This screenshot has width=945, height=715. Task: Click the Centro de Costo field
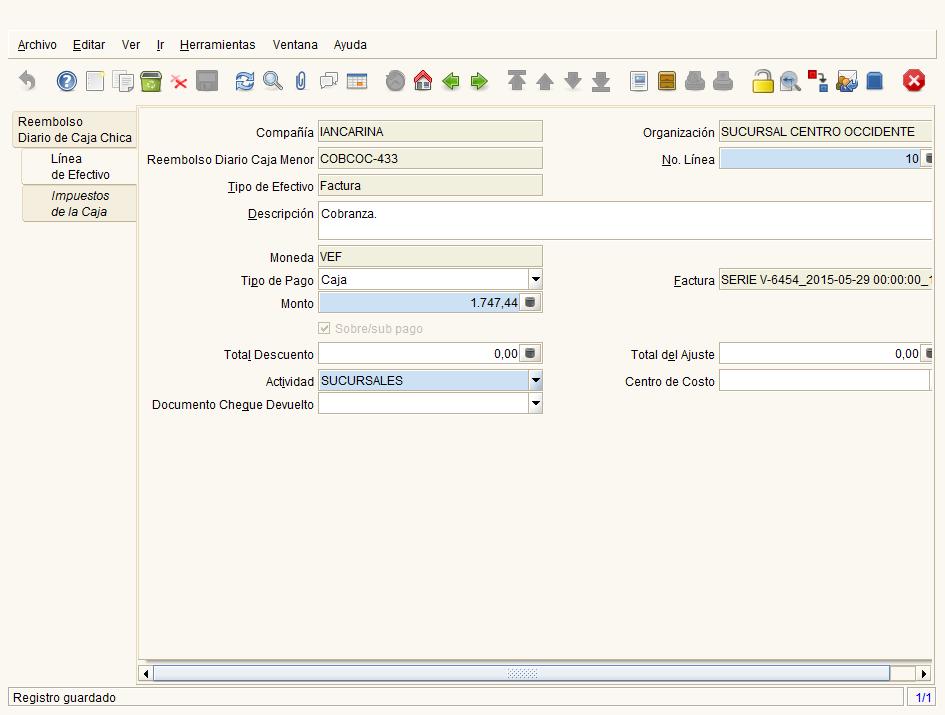[x=824, y=380]
